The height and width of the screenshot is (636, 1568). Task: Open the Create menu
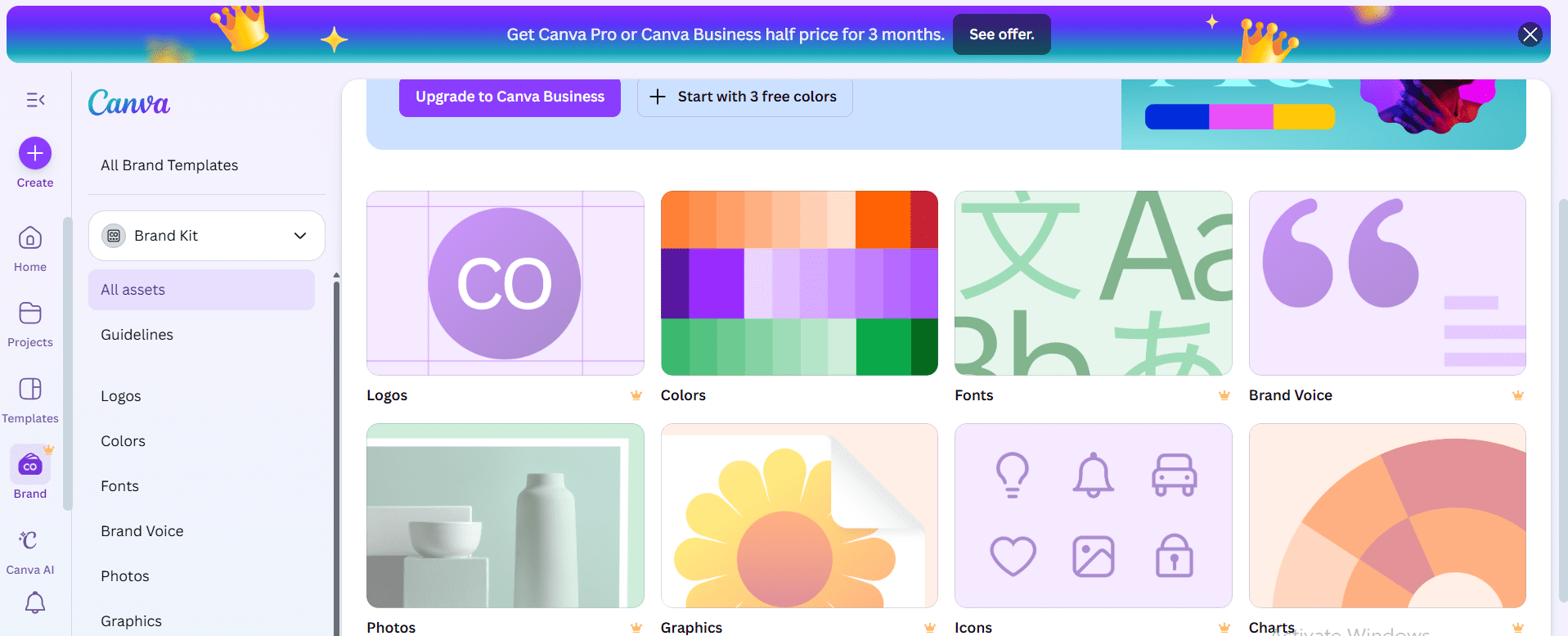(x=34, y=152)
